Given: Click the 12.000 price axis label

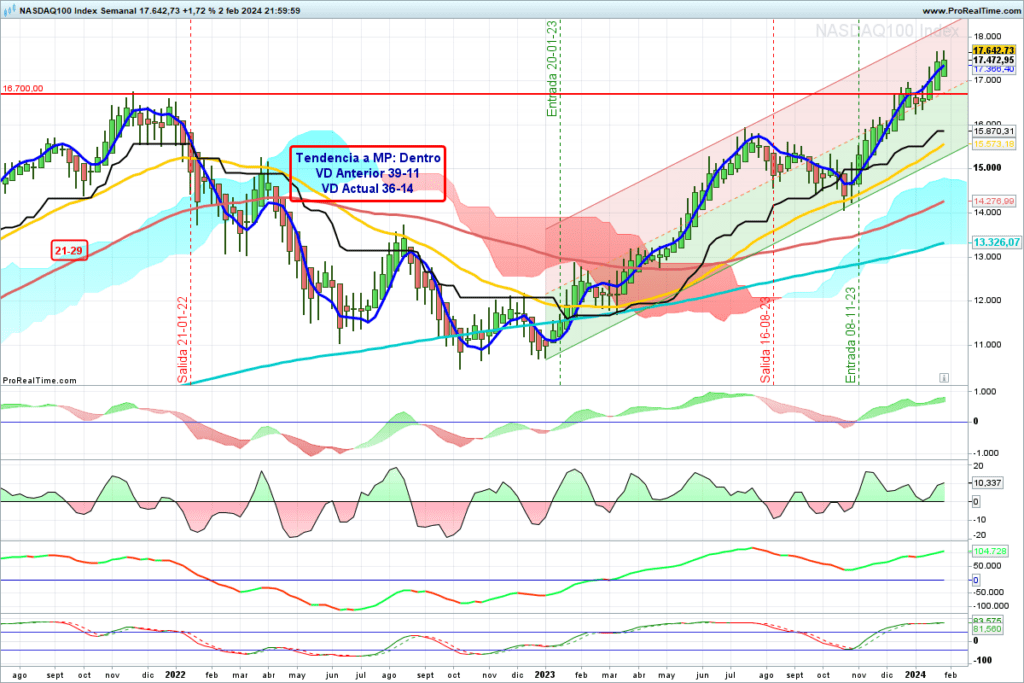Looking at the screenshot, I should tap(987, 300).
